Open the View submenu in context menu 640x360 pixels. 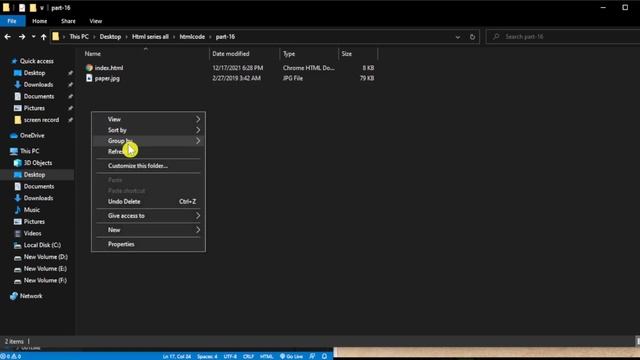[x=149, y=119]
